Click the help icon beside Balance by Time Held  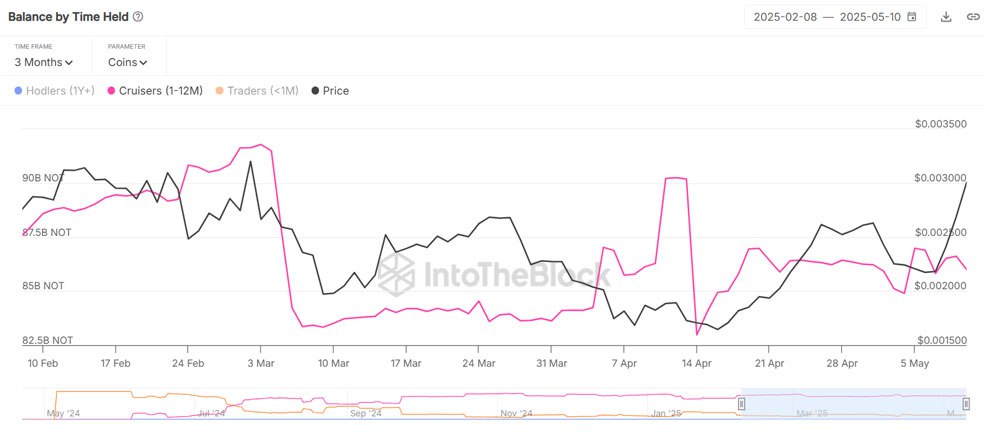pyautogui.click(x=138, y=17)
